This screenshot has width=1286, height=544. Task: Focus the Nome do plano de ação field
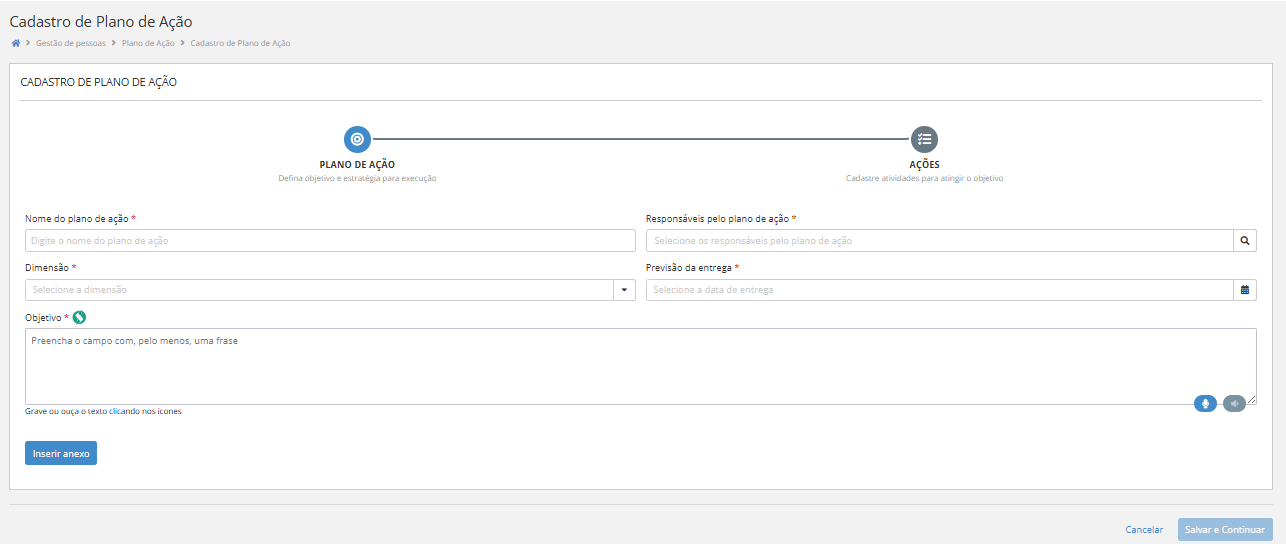tap(330, 240)
